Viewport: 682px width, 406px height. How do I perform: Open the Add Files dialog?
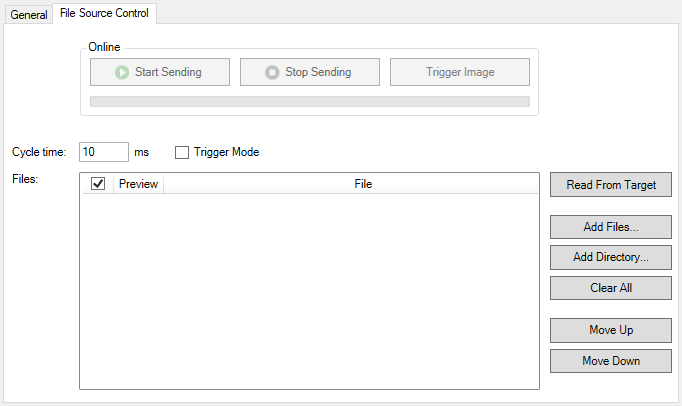click(611, 227)
